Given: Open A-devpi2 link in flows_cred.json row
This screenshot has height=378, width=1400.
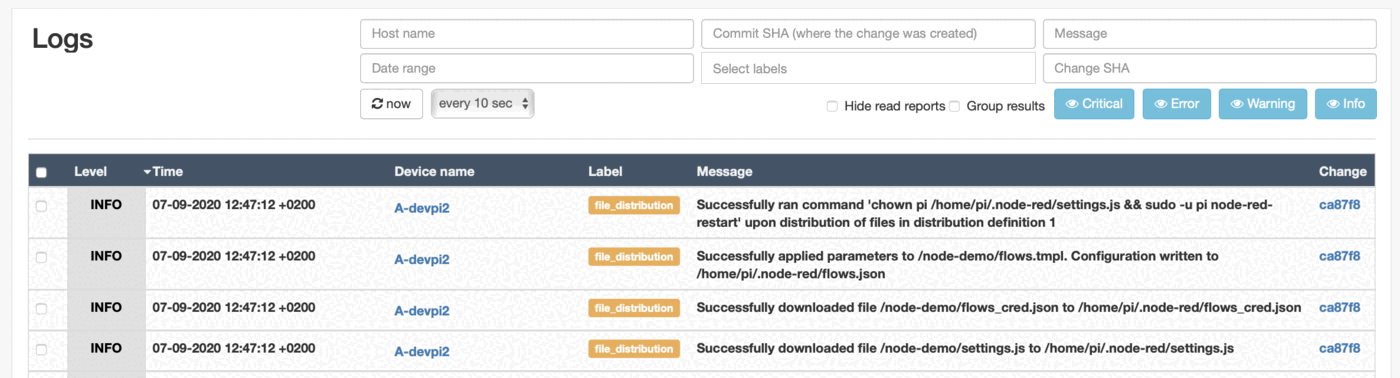Looking at the screenshot, I should coord(422,311).
